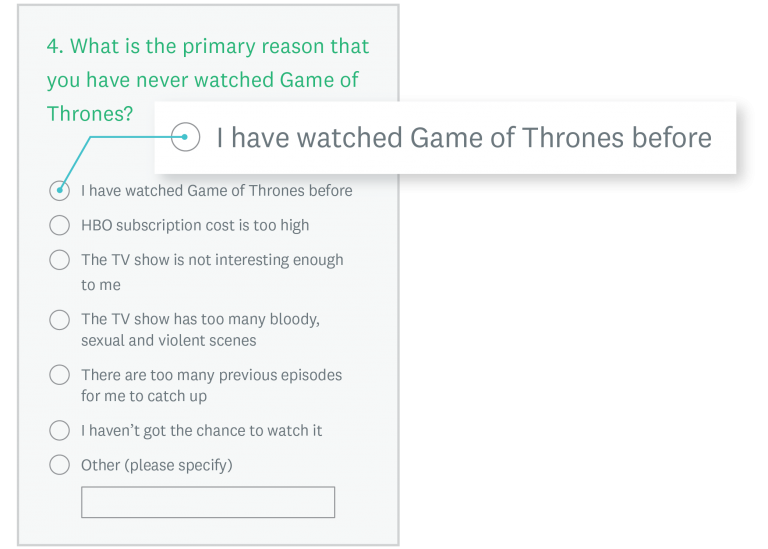Click the 'I haven't got the chance to watch it' label
Screen dimensions: 768x549
click(201, 431)
